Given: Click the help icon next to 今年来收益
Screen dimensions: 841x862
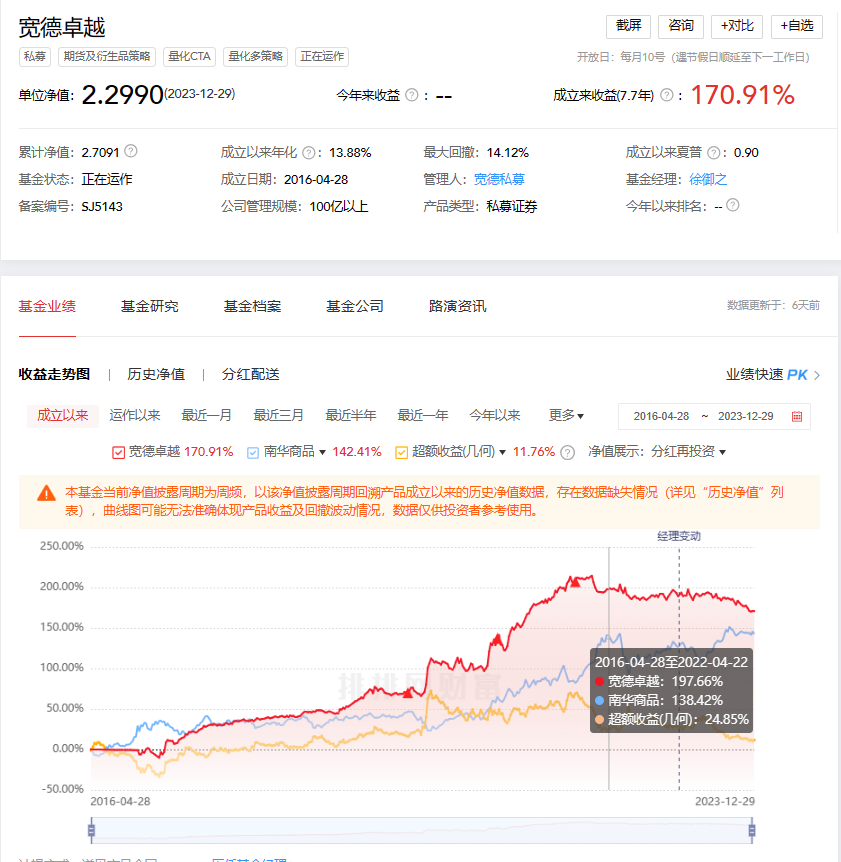Looking at the screenshot, I should point(412,95).
